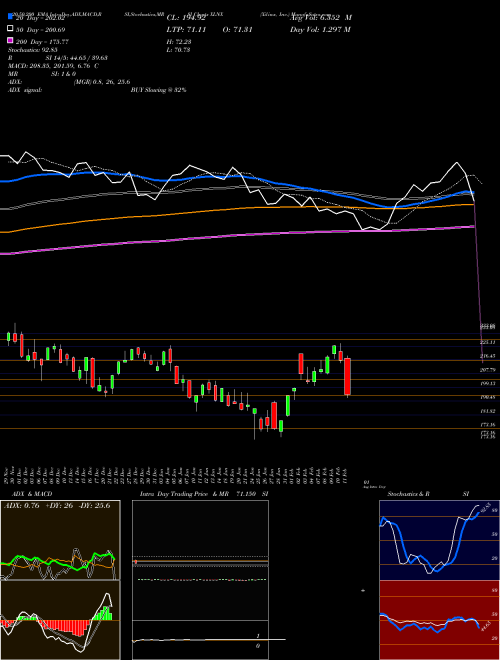Click the MACD histogram chart panel

[60, 620]
